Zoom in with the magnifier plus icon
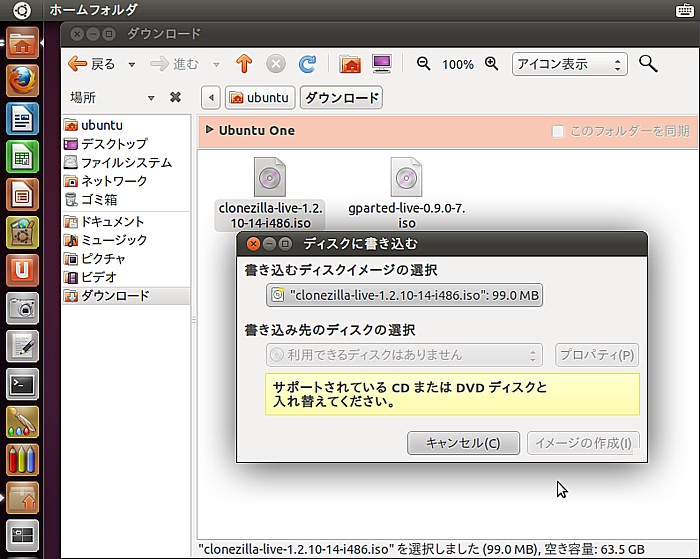This screenshot has width=700, height=559. [x=492, y=64]
